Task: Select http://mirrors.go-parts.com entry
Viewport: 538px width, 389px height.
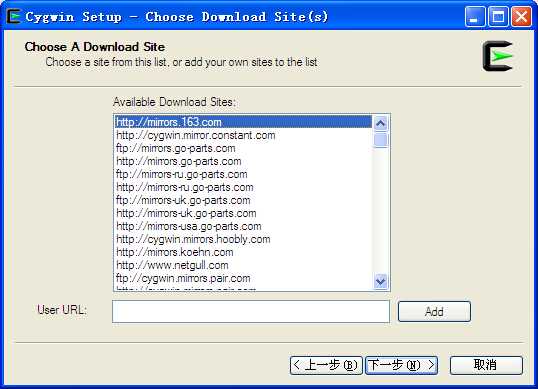Action: click(x=243, y=161)
